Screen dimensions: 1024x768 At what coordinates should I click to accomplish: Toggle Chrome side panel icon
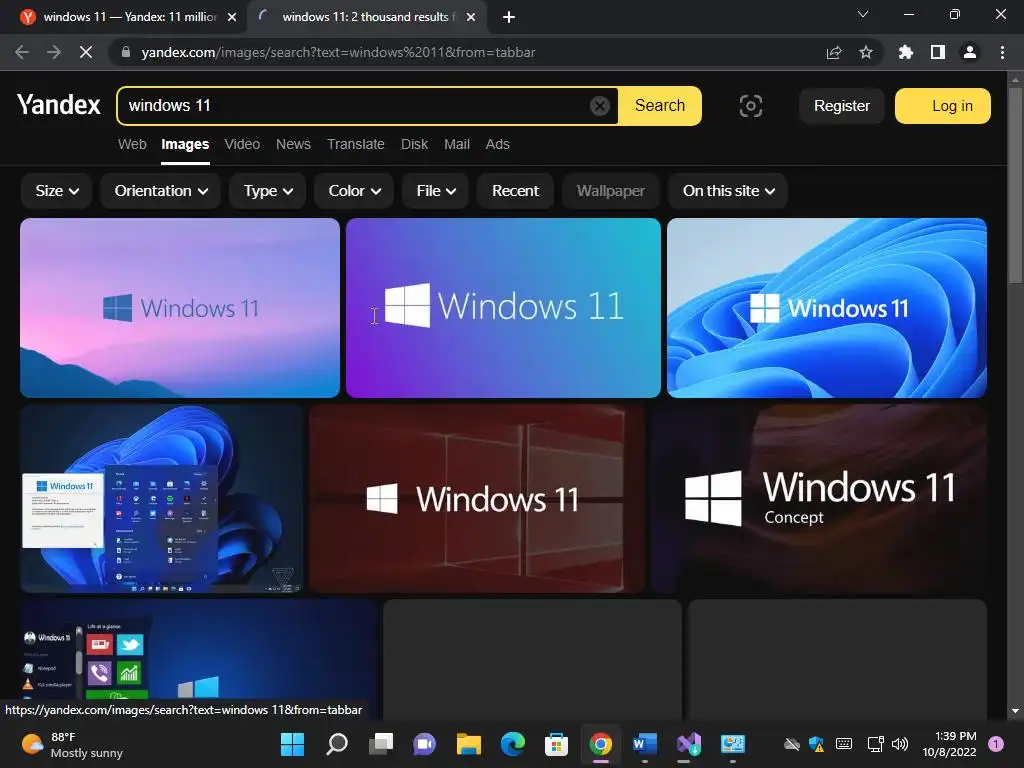(x=938, y=52)
